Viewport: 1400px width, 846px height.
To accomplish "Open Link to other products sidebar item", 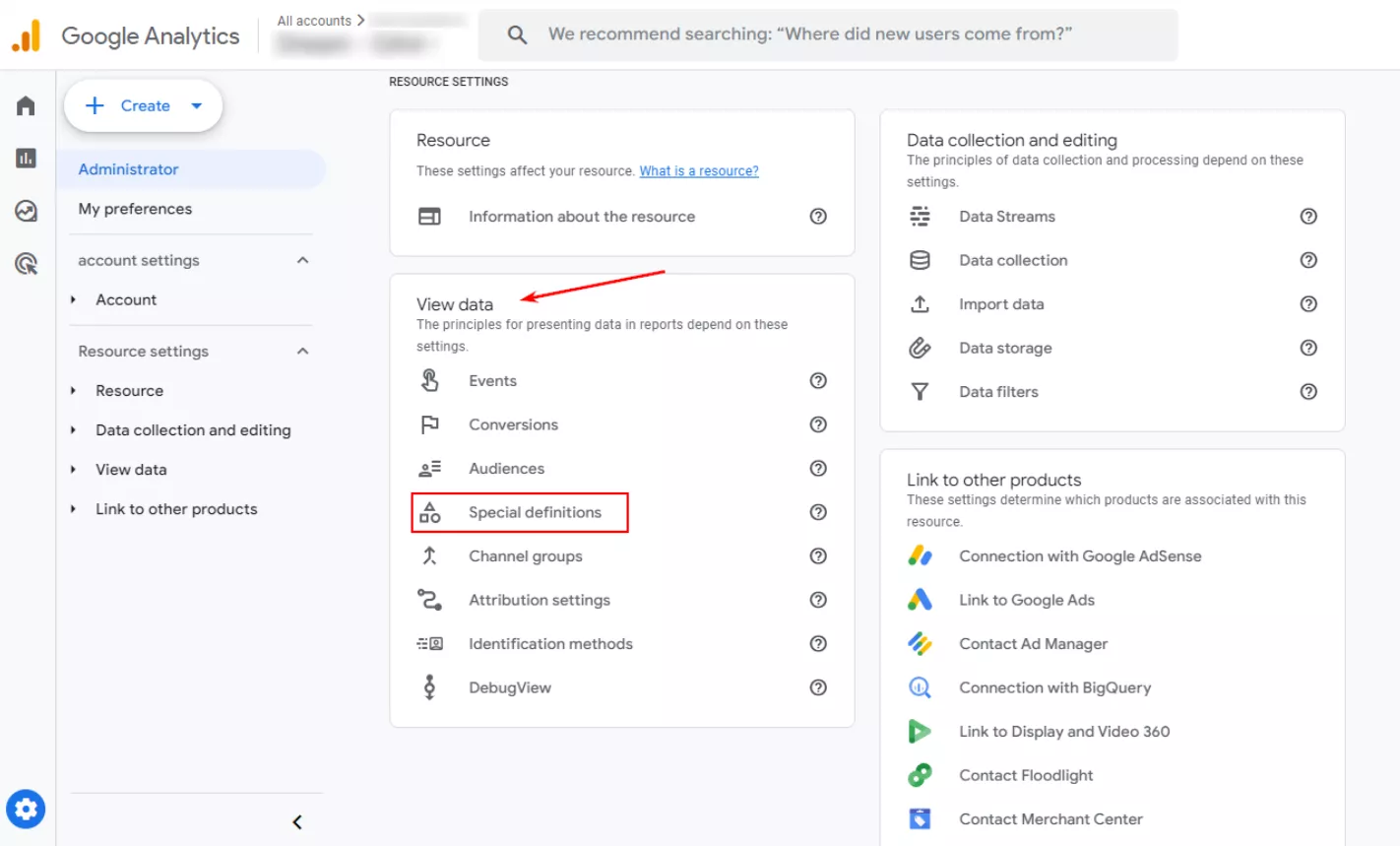I will pos(176,509).
